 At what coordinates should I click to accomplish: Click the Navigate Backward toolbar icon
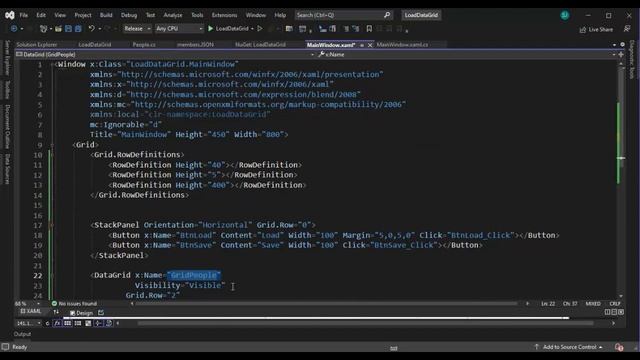tap(14, 29)
